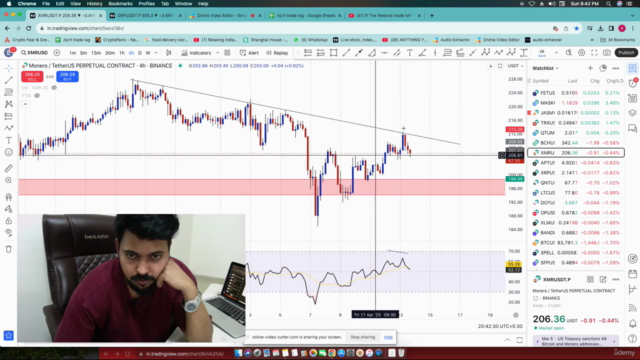Open the History menu in menu bar
640x360 pixels.
94,4
